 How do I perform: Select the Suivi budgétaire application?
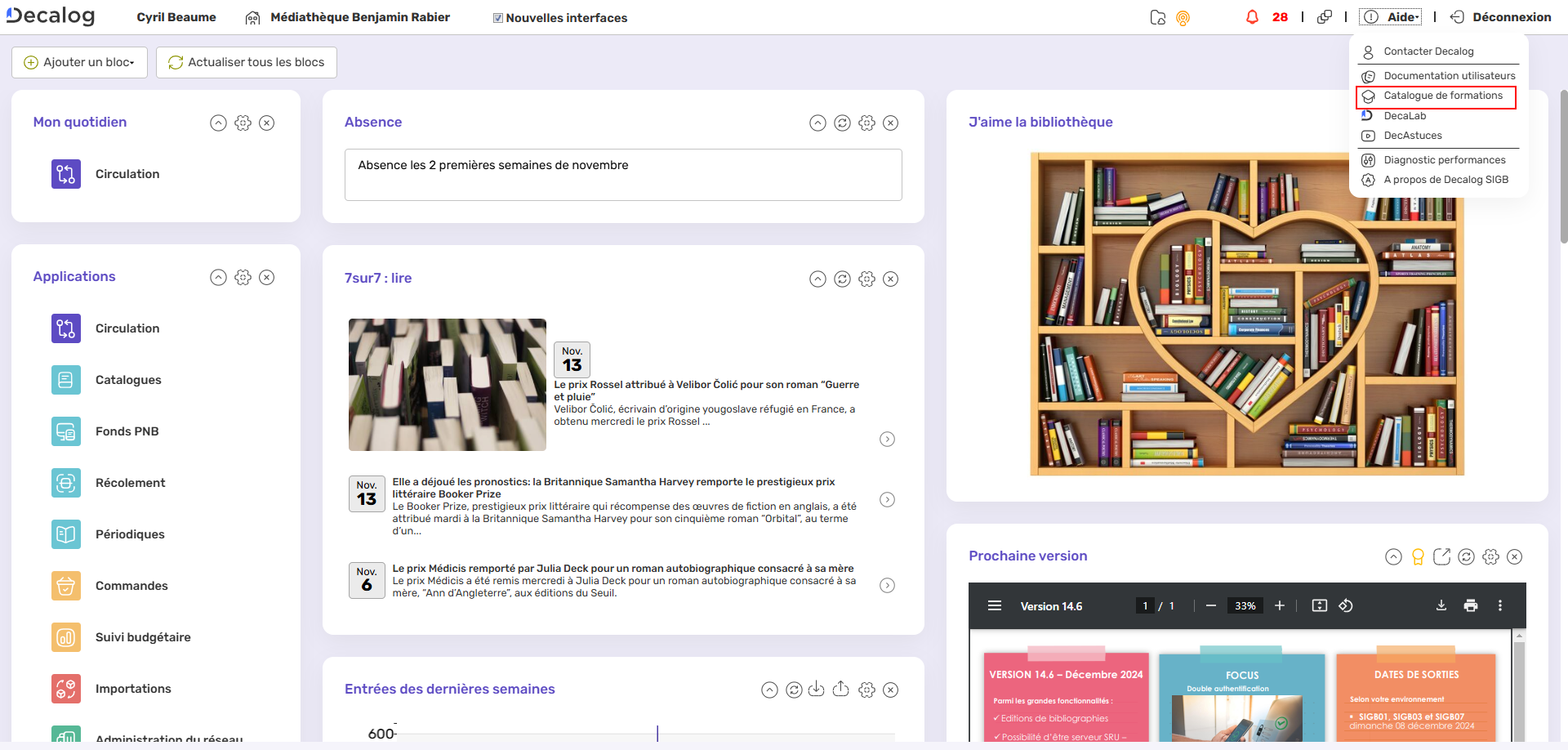pyautogui.click(x=65, y=637)
